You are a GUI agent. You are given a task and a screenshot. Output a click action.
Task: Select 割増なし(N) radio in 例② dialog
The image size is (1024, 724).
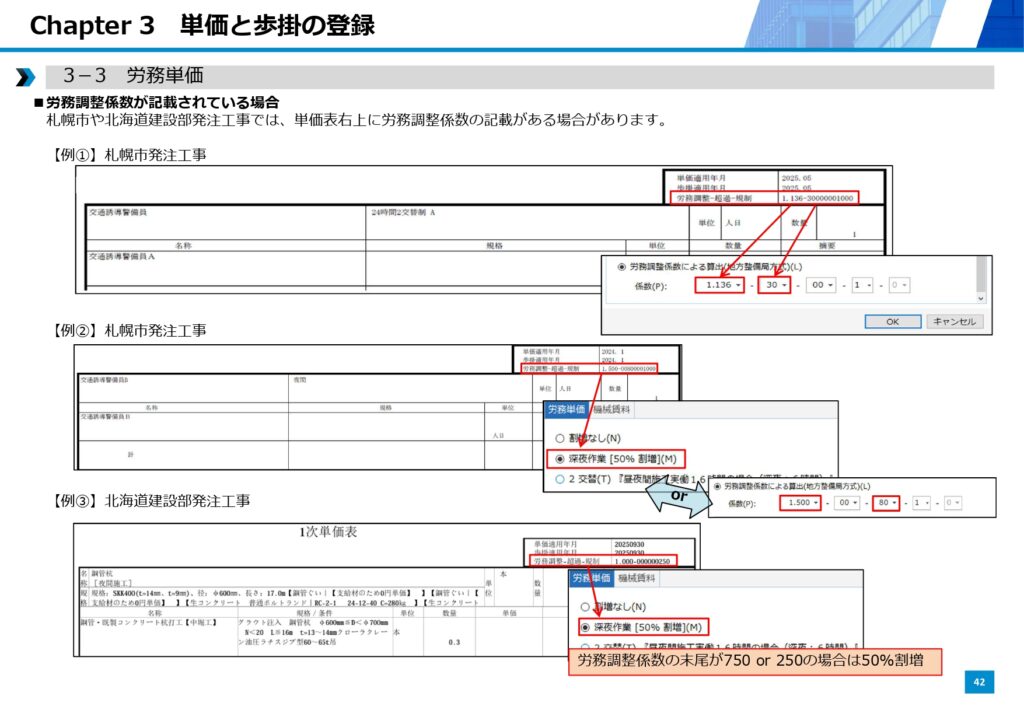coord(560,438)
